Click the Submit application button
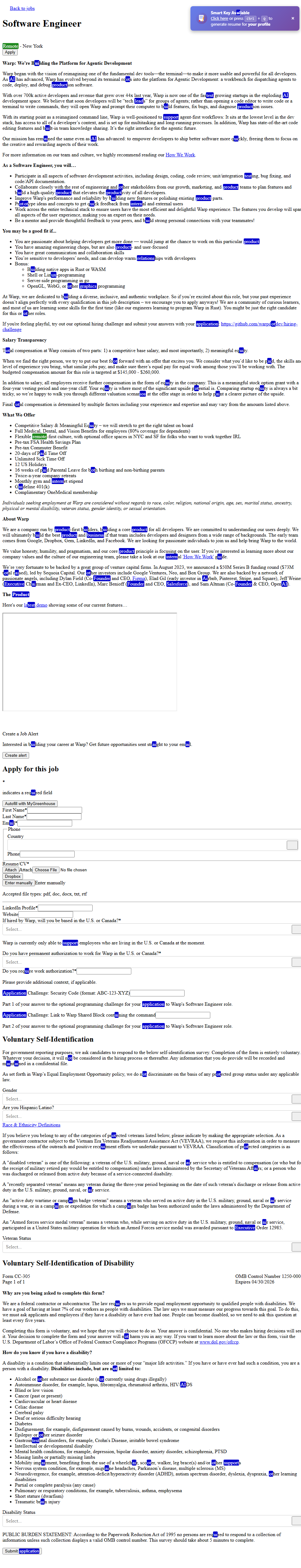301x1568 pixels. click(22, 1551)
